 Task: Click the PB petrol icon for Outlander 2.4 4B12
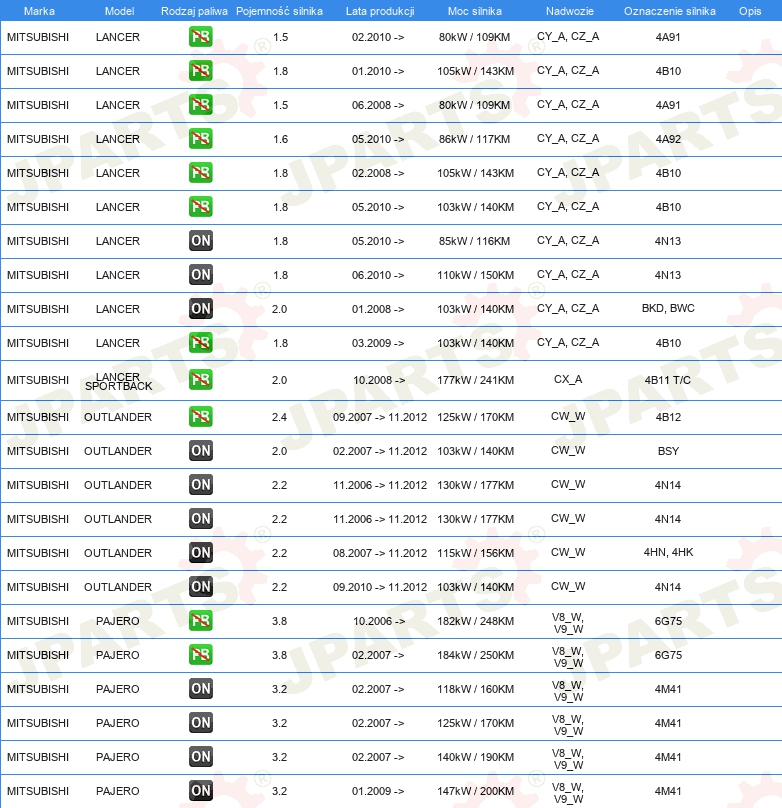(201, 417)
